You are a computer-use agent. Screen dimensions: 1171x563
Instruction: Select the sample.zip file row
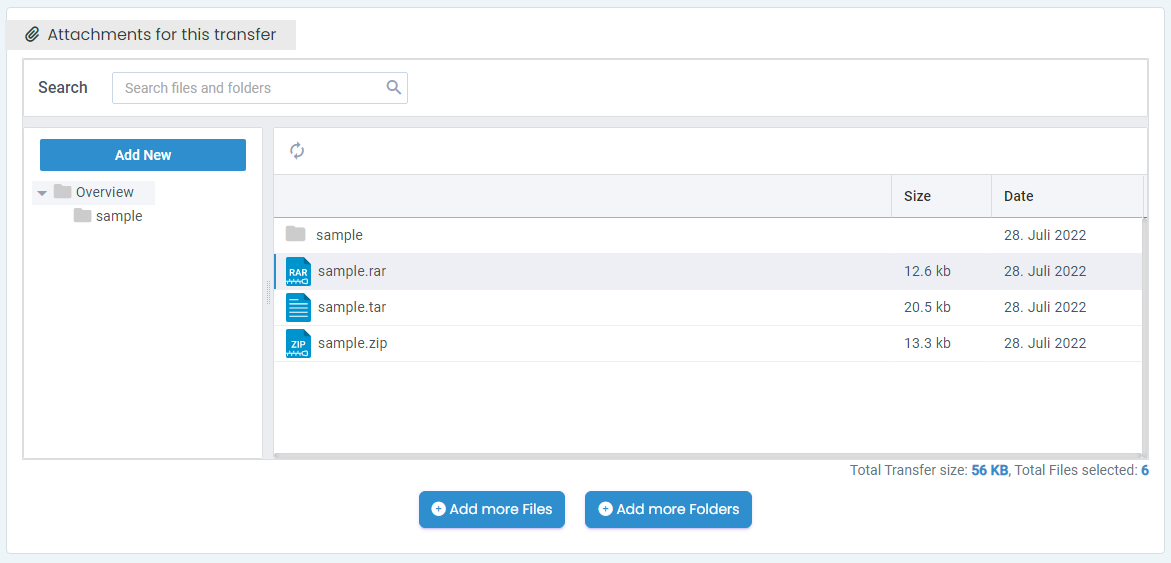pyautogui.click(x=600, y=344)
